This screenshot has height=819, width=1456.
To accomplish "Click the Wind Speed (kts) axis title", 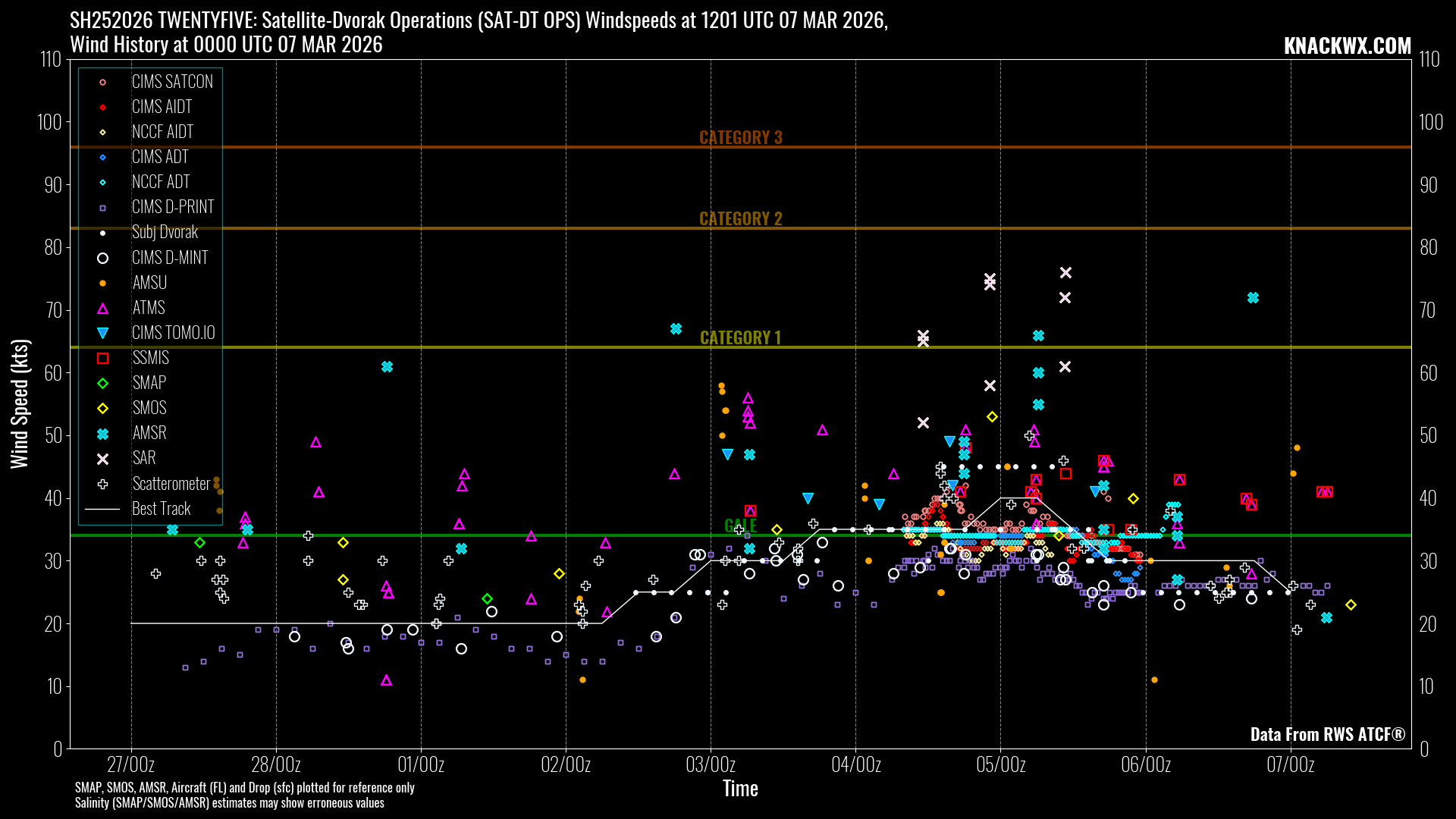I will click(20, 403).
